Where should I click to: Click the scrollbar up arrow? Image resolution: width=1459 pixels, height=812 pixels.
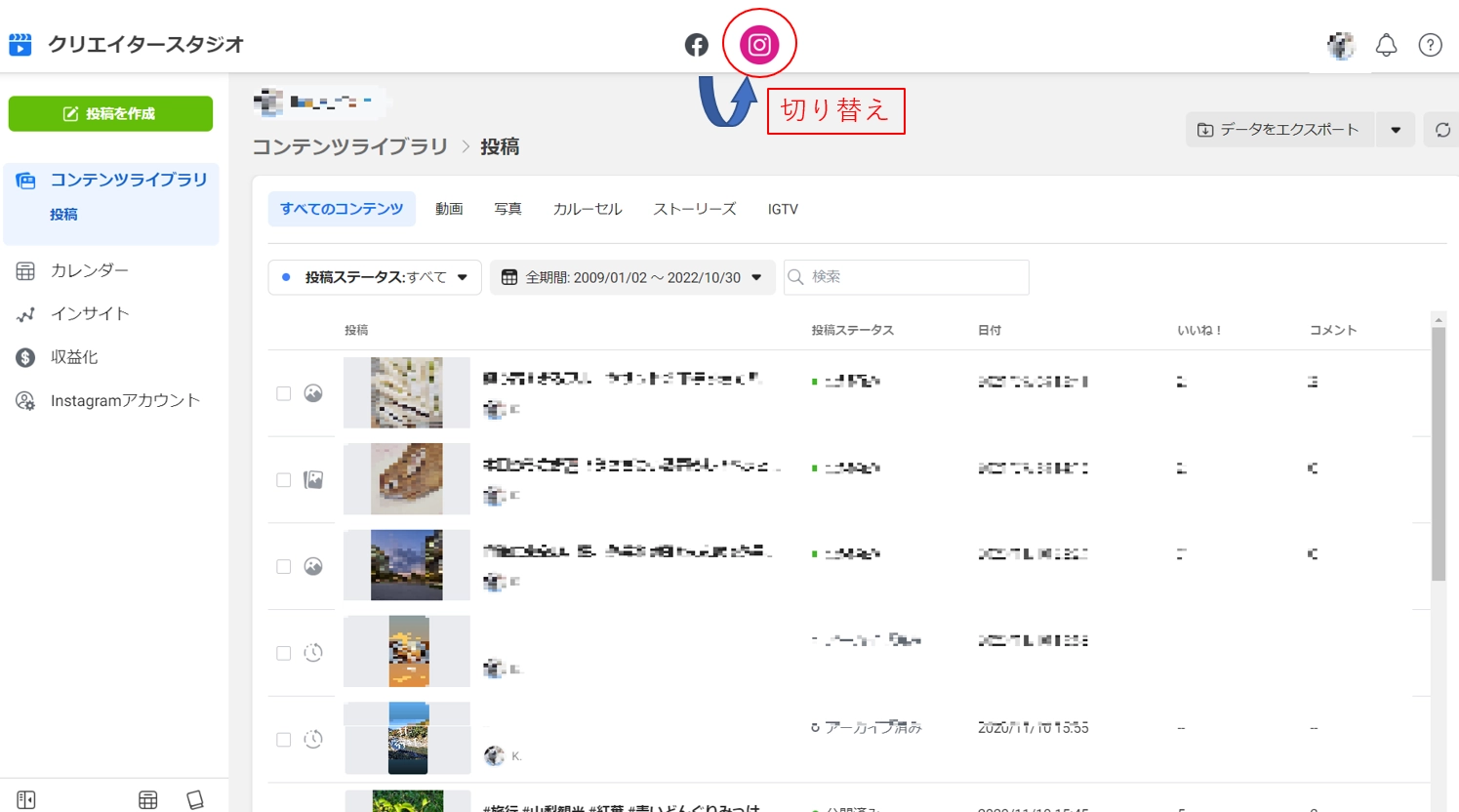pos(1439,319)
